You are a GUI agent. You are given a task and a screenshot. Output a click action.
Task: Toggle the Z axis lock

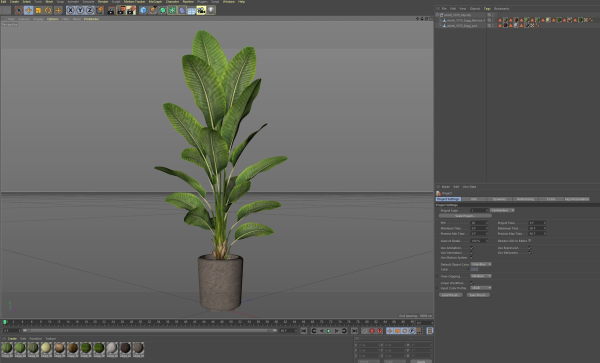click(90, 10)
